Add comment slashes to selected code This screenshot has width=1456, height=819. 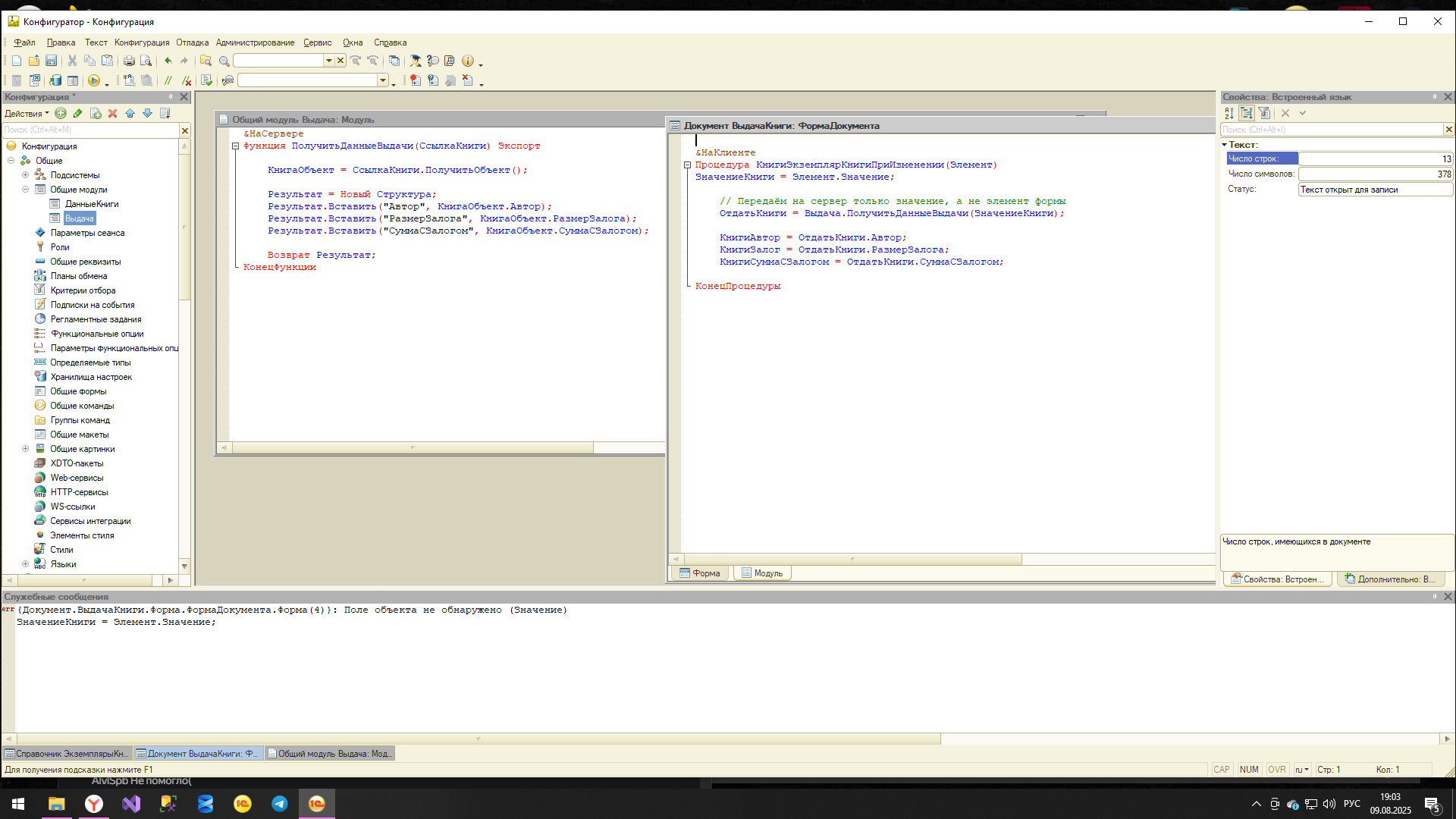pos(168,80)
